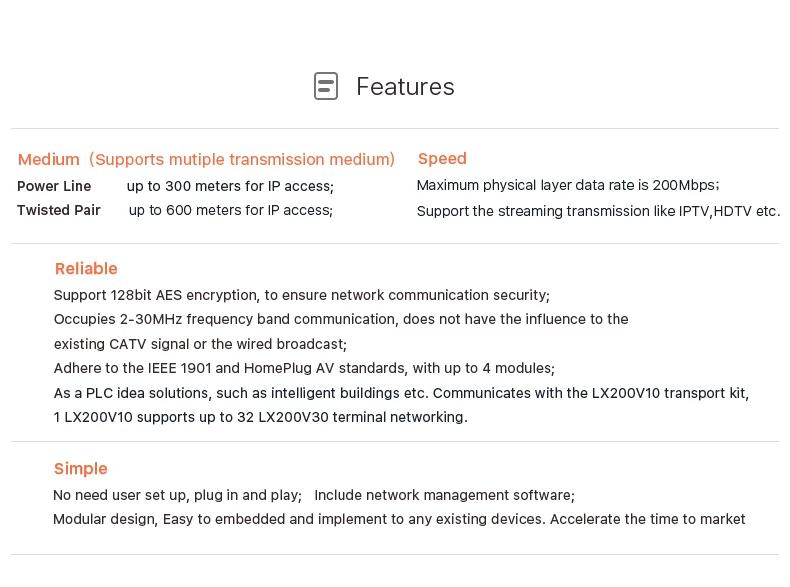Click the IPTV, HDTV streaming transmission line
This screenshot has height=587, width=790.
pyautogui.click(x=599, y=211)
